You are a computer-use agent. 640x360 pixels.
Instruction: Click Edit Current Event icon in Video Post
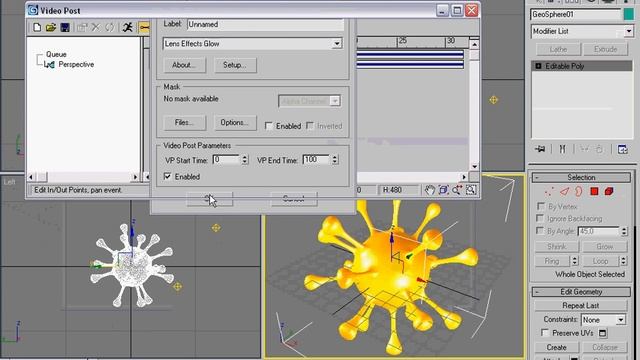(82, 27)
